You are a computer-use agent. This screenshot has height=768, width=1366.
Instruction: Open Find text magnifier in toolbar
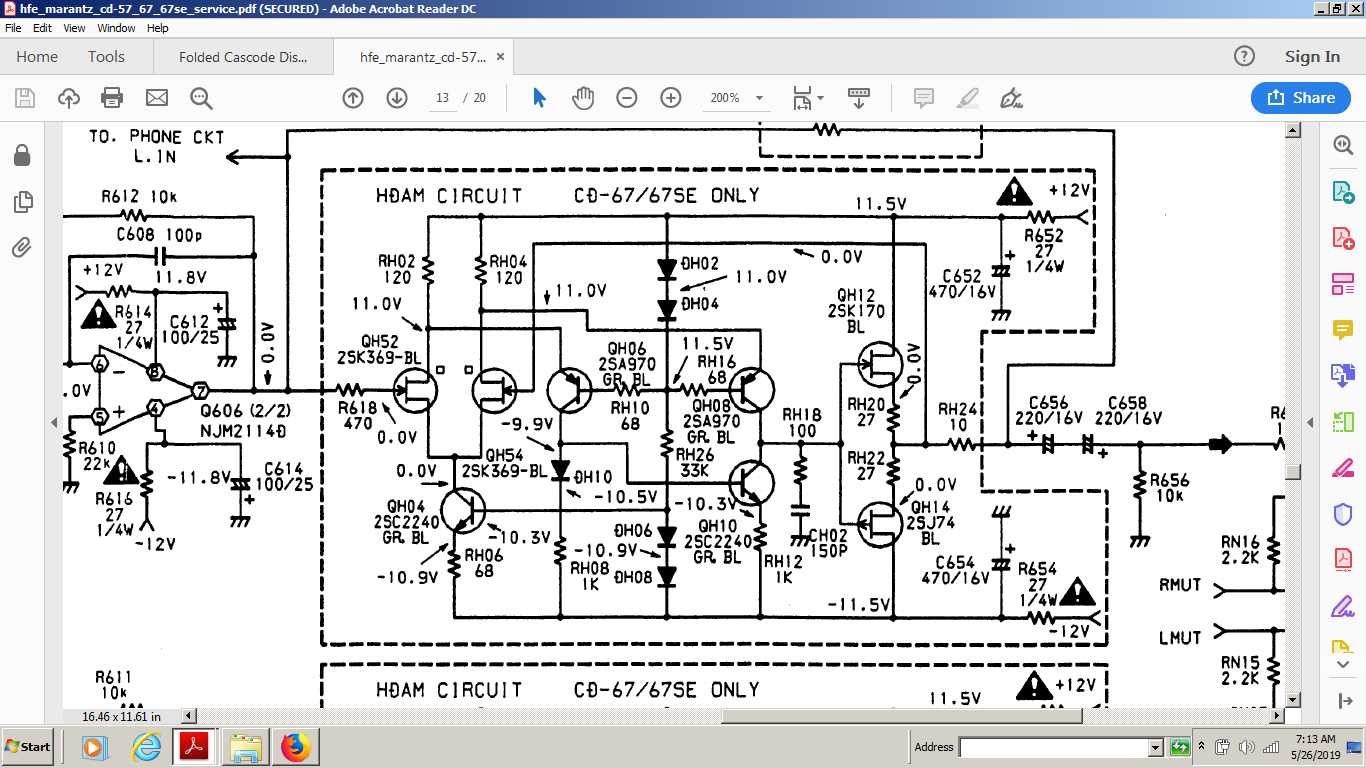click(201, 98)
